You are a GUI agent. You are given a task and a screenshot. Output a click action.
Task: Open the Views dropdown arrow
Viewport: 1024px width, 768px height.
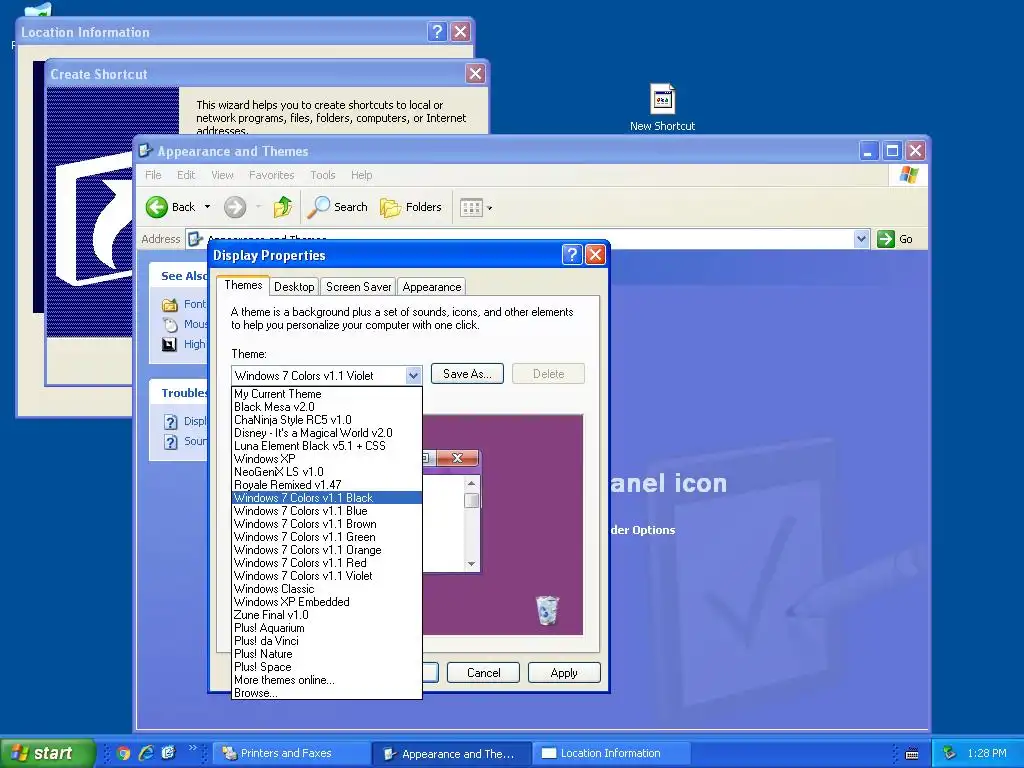(x=490, y=208)
